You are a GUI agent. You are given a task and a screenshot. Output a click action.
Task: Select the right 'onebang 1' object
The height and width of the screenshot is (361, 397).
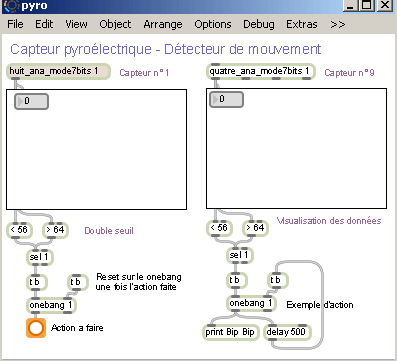tap(251, 303)
